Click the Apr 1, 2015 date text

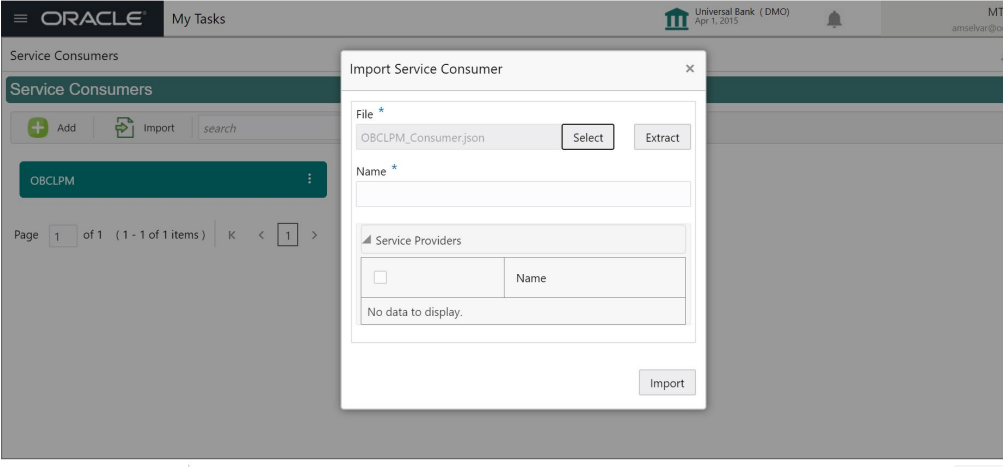[716, 21]
